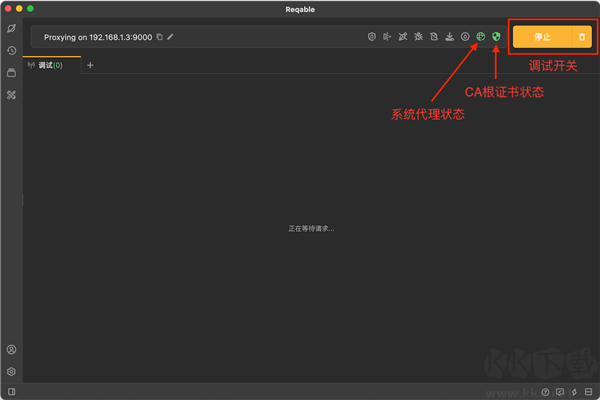Open the history clock icon in sidebar
The height and width of the screenshot is (400, 600).
[x=11, y=51]
